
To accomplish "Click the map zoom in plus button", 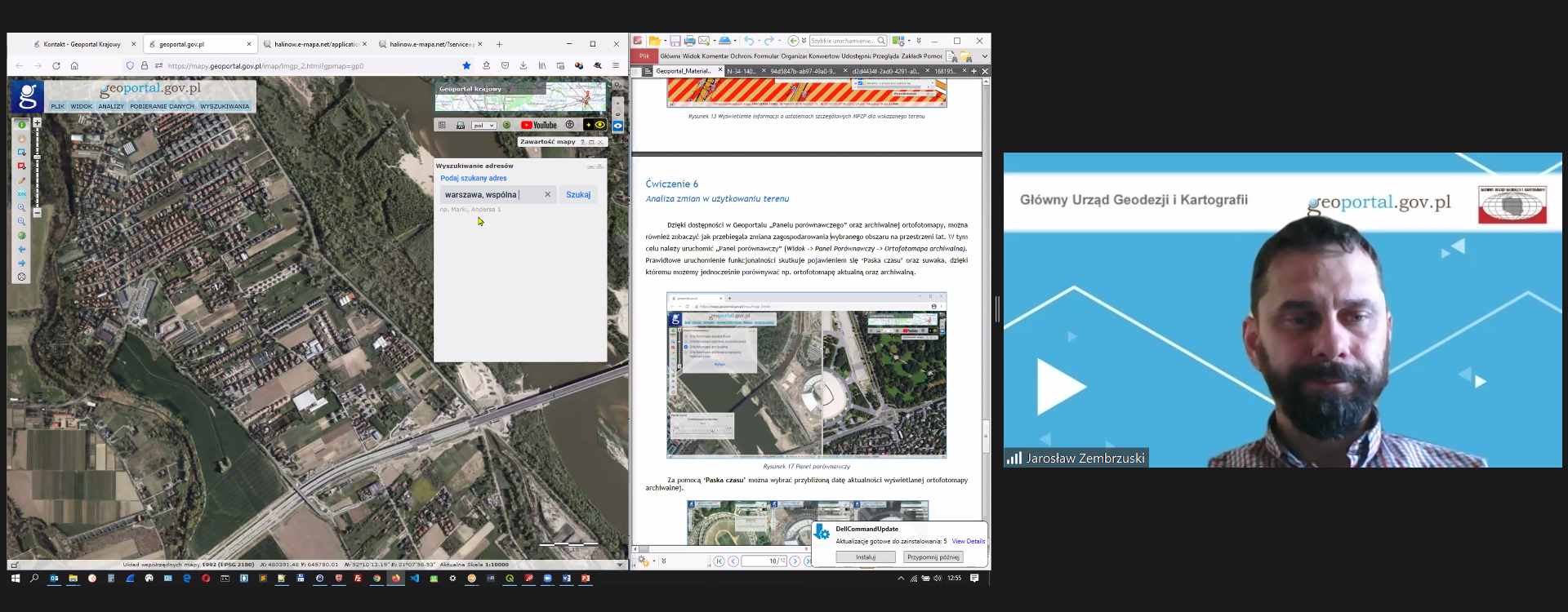I will 37,122.
